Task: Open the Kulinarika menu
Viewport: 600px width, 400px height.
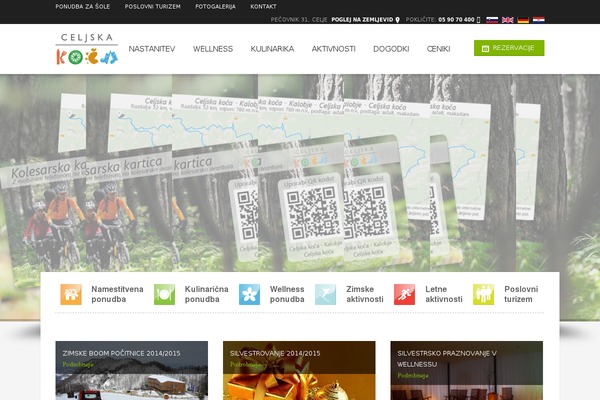Action: tap(272, 49)
